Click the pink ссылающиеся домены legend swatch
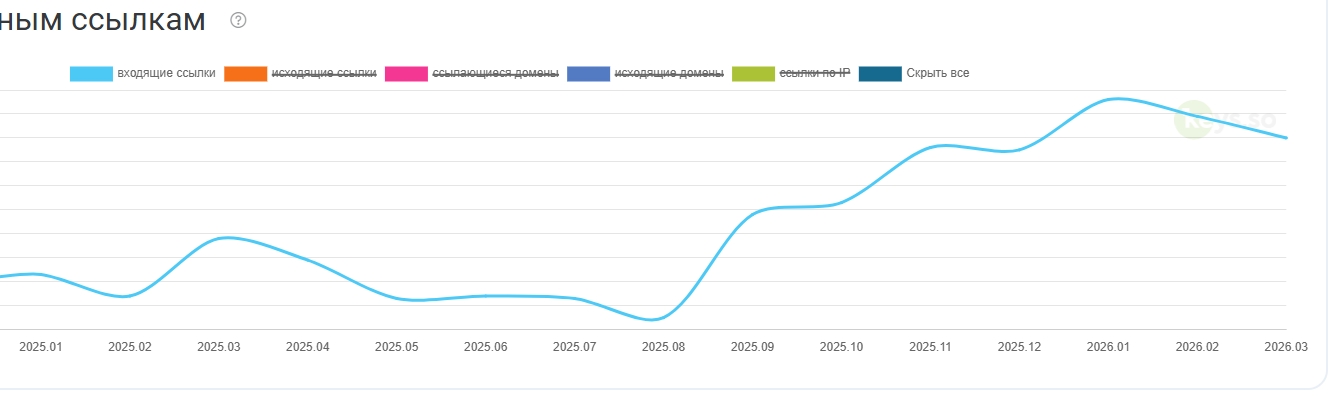 click(406, 73)
